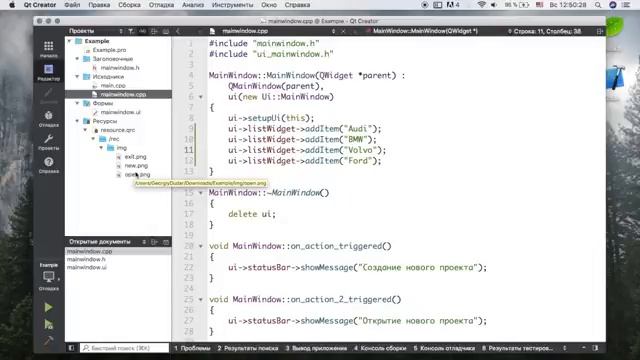The height and width of the screenshot is (360, 640).
Task: Open the Отладка menu in menu bar
Action: (161, 5)
